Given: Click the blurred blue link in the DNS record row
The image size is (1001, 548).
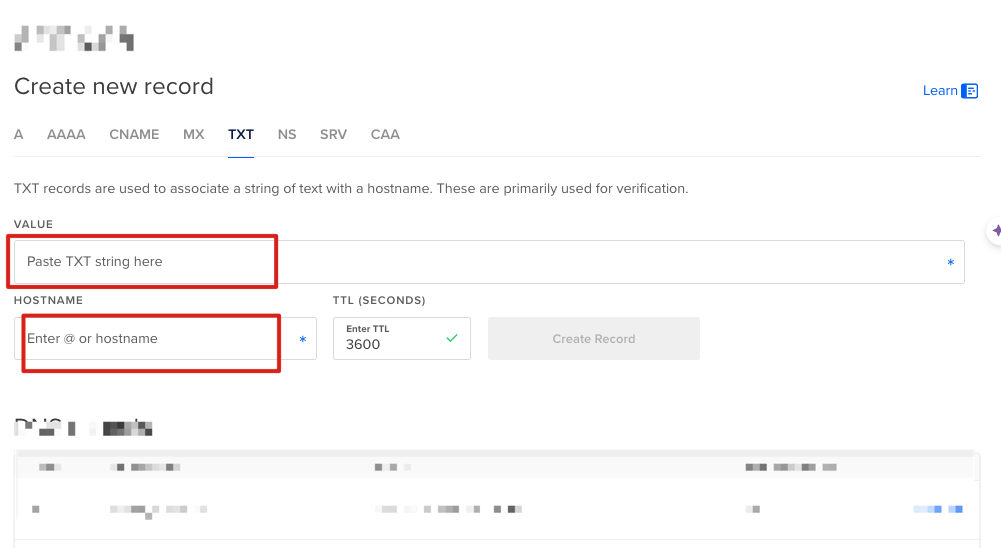Looking at the screenshot, I should click(x=937, y=509).
